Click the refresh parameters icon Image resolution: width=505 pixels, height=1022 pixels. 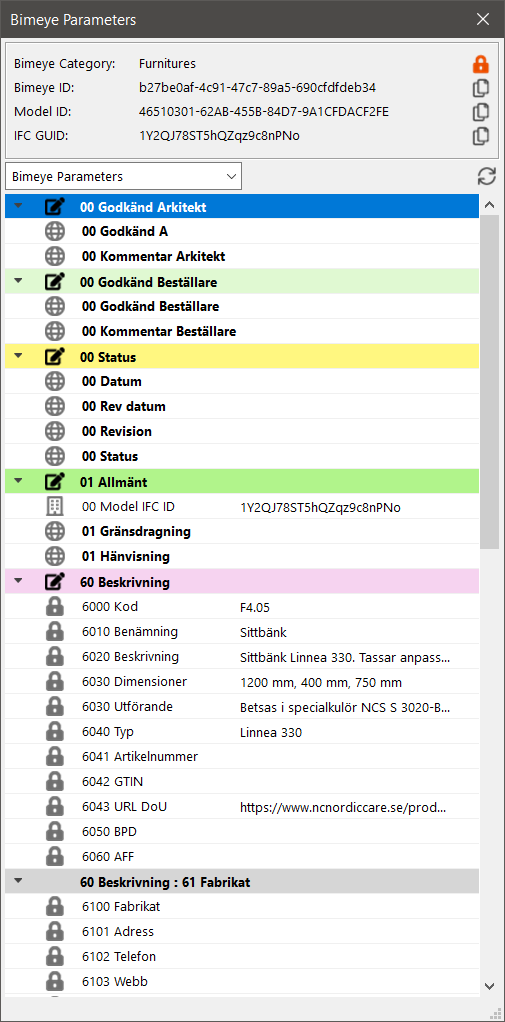pyautogui.click(x=487, y=176)
